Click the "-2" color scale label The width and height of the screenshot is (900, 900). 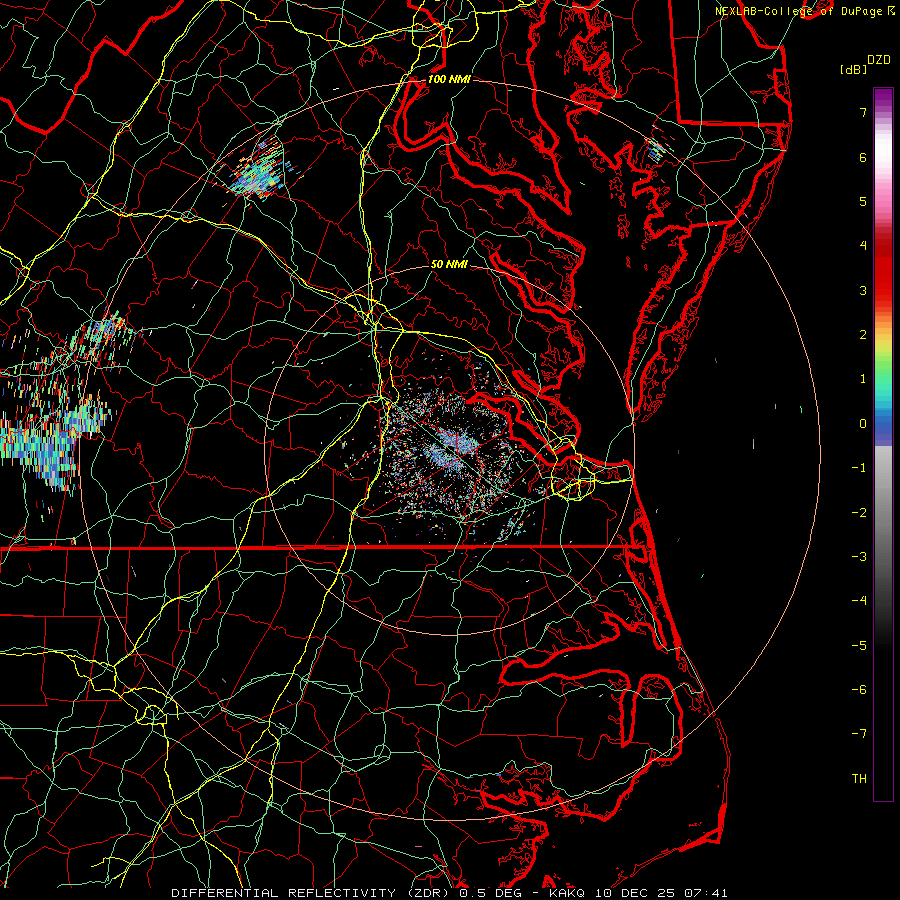859,513
